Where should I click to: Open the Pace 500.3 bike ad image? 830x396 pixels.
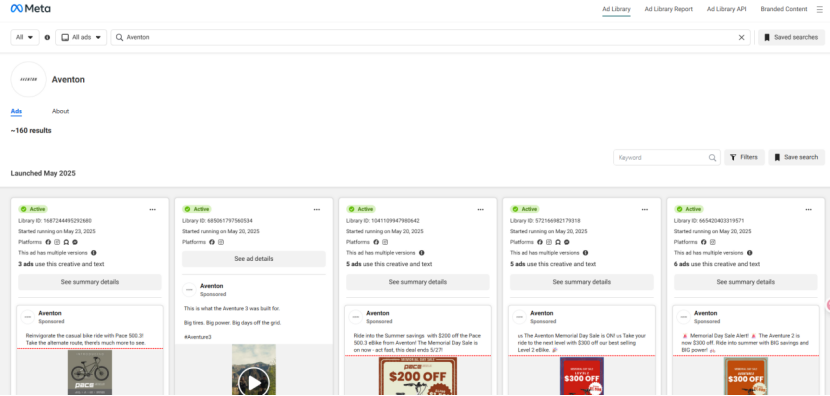[x=89, y=373]
